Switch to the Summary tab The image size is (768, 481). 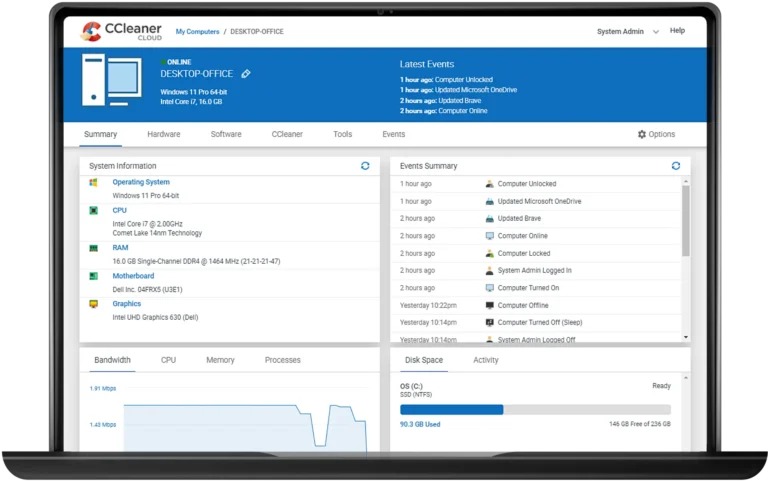point(100,134)
